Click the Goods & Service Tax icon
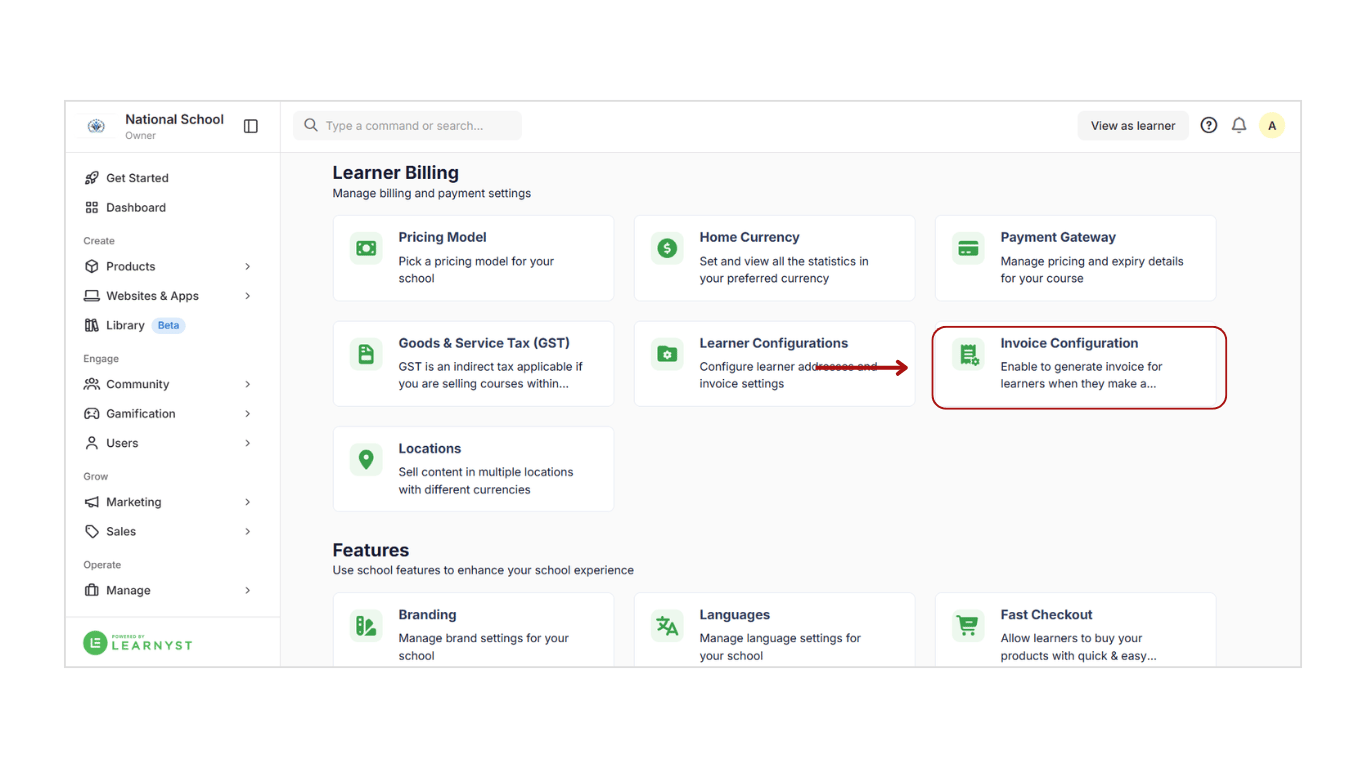This screenshot has height=768, width=1366. coord(366,354)
